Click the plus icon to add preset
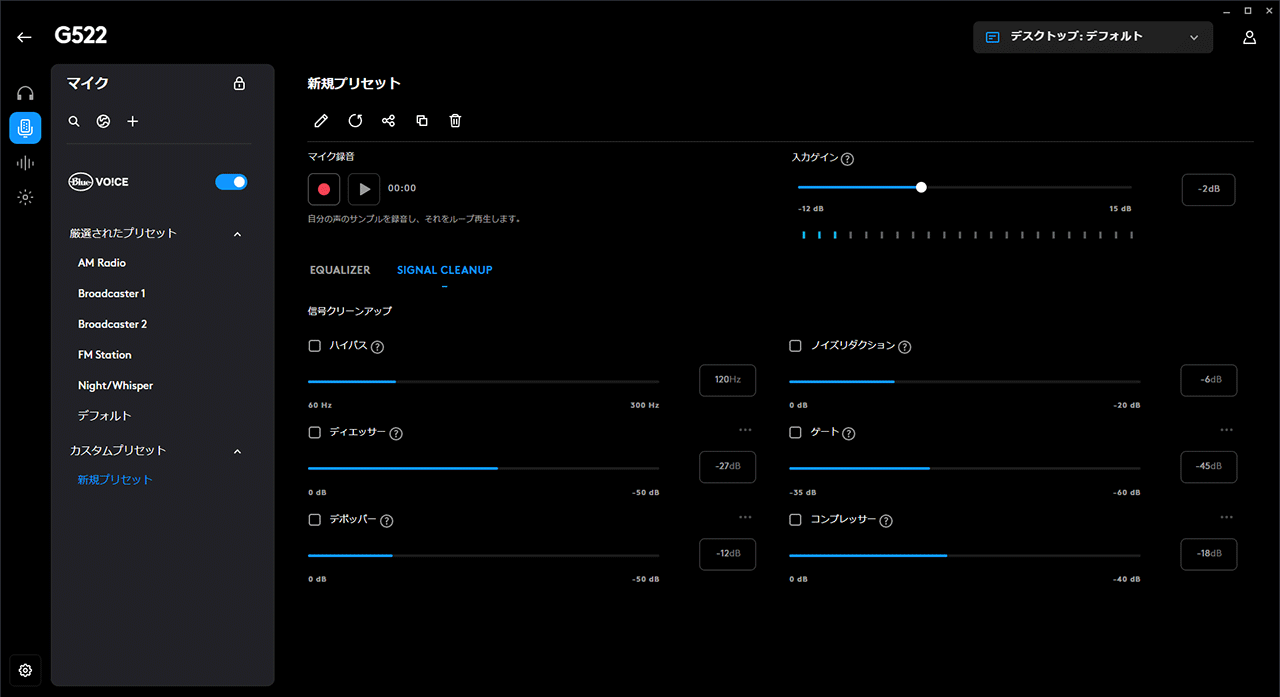The height and width of the screenshot is (697, 1280). (133, 121)
